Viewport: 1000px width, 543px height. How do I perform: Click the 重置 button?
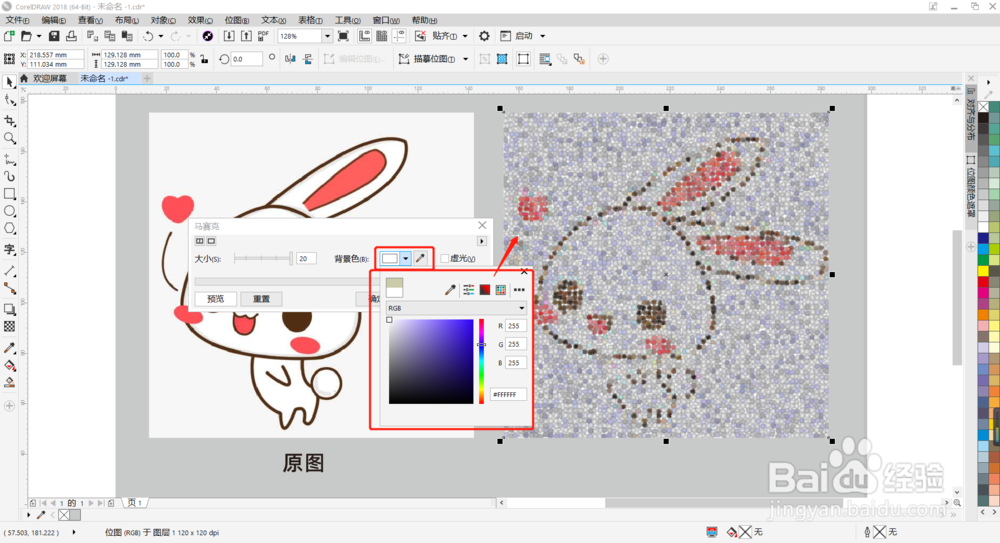click(261, 299)
